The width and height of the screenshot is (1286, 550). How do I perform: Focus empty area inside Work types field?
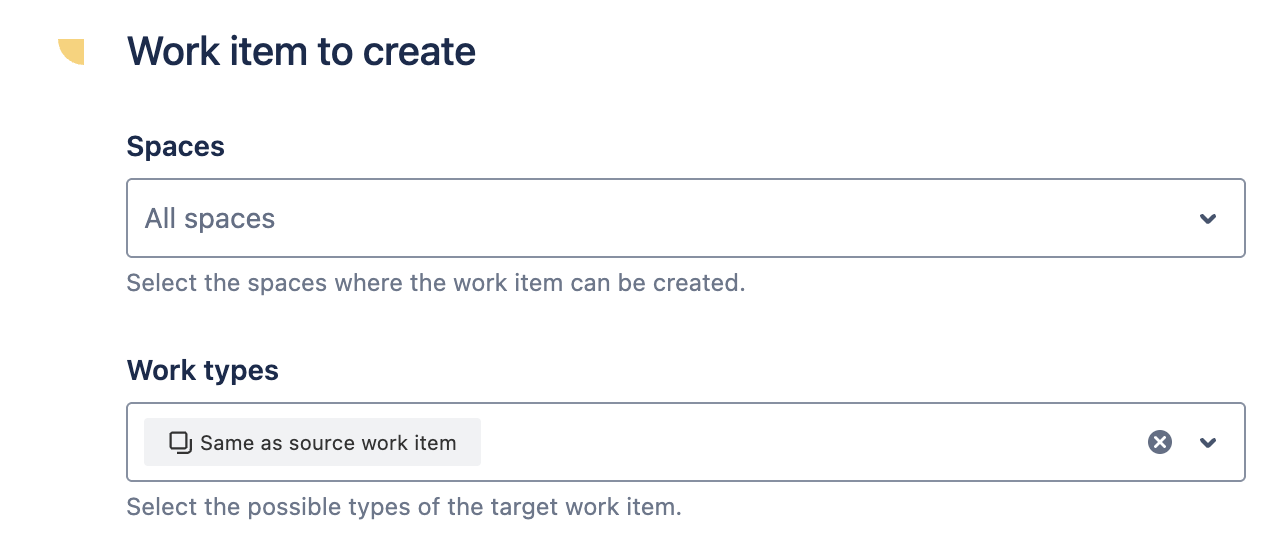(810, 442)
